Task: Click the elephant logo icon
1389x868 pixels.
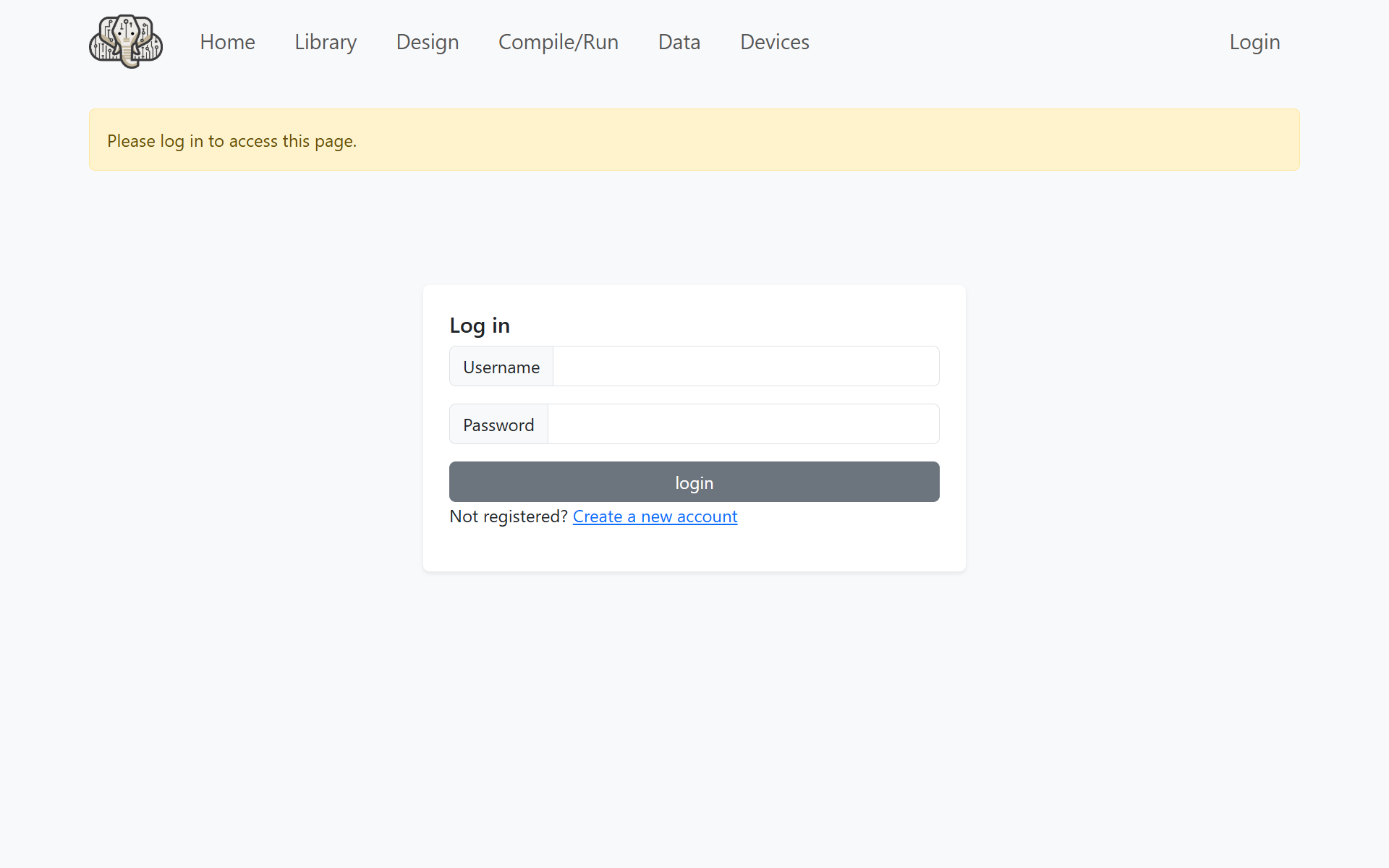Action: [126, 42]
